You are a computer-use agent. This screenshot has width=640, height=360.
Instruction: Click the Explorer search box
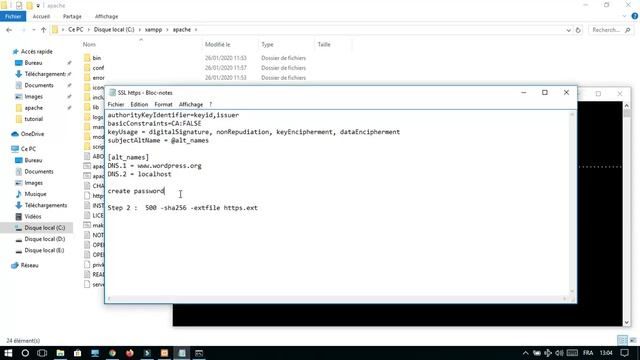[x=611, y=30]
